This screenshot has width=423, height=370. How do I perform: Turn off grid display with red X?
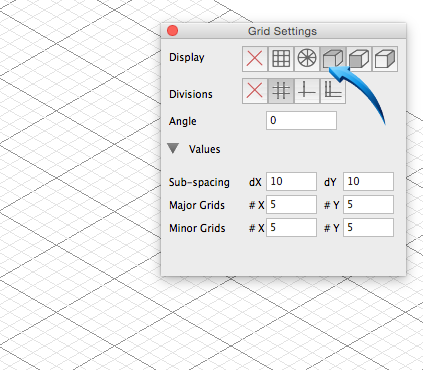[255, 59]
